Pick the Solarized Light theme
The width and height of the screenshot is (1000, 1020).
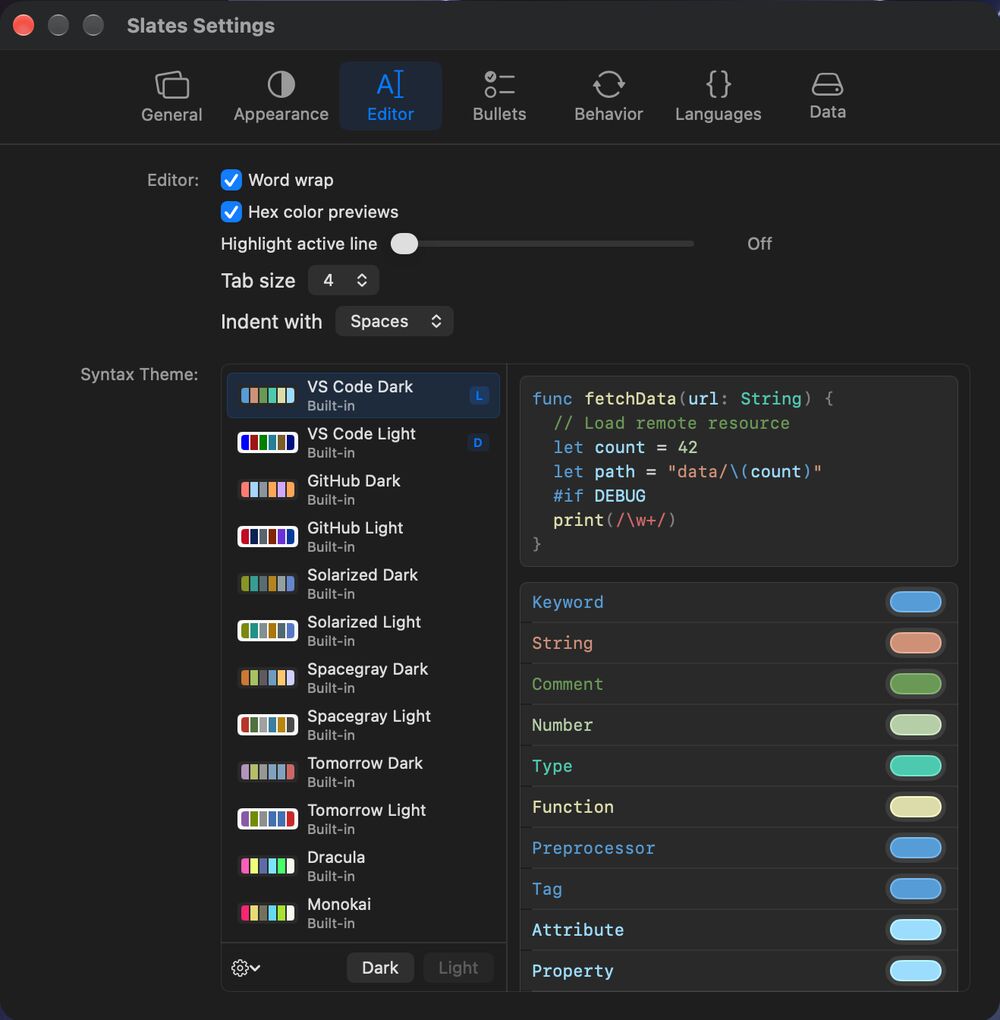tap(363, 630)
